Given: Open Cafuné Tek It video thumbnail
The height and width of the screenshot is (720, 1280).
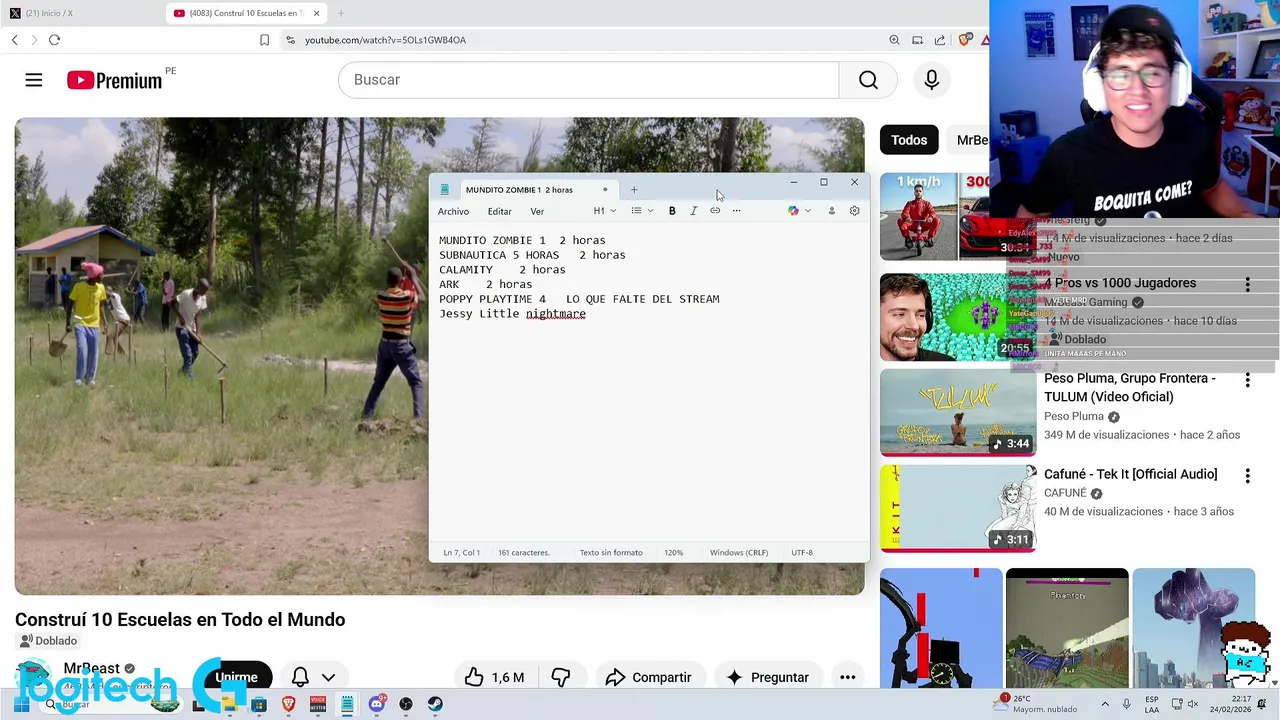Looking at the screenshot, I should tap(958, 508).
